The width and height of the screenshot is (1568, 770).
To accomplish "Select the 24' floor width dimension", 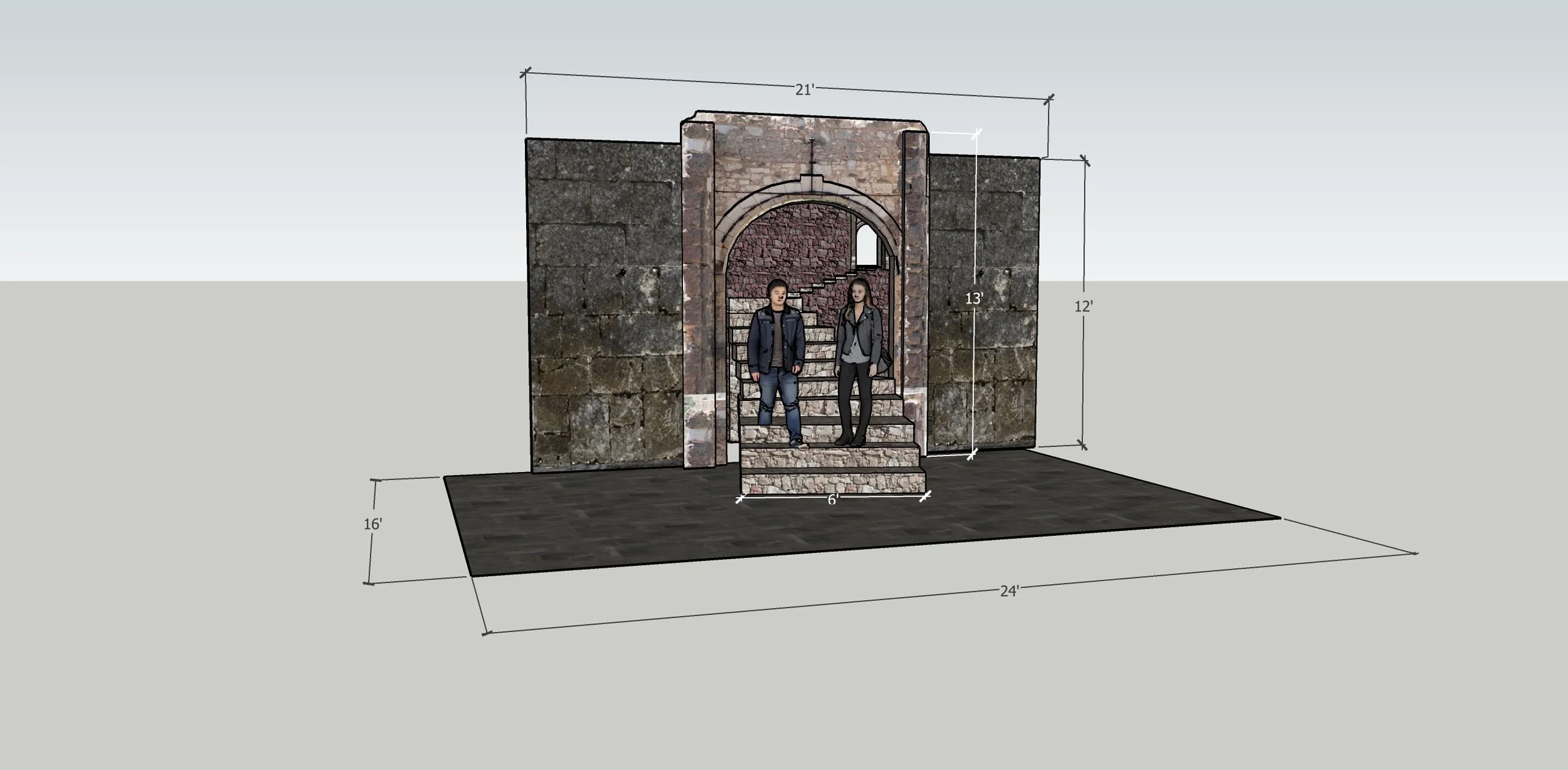I will [x=1009, y=591].
